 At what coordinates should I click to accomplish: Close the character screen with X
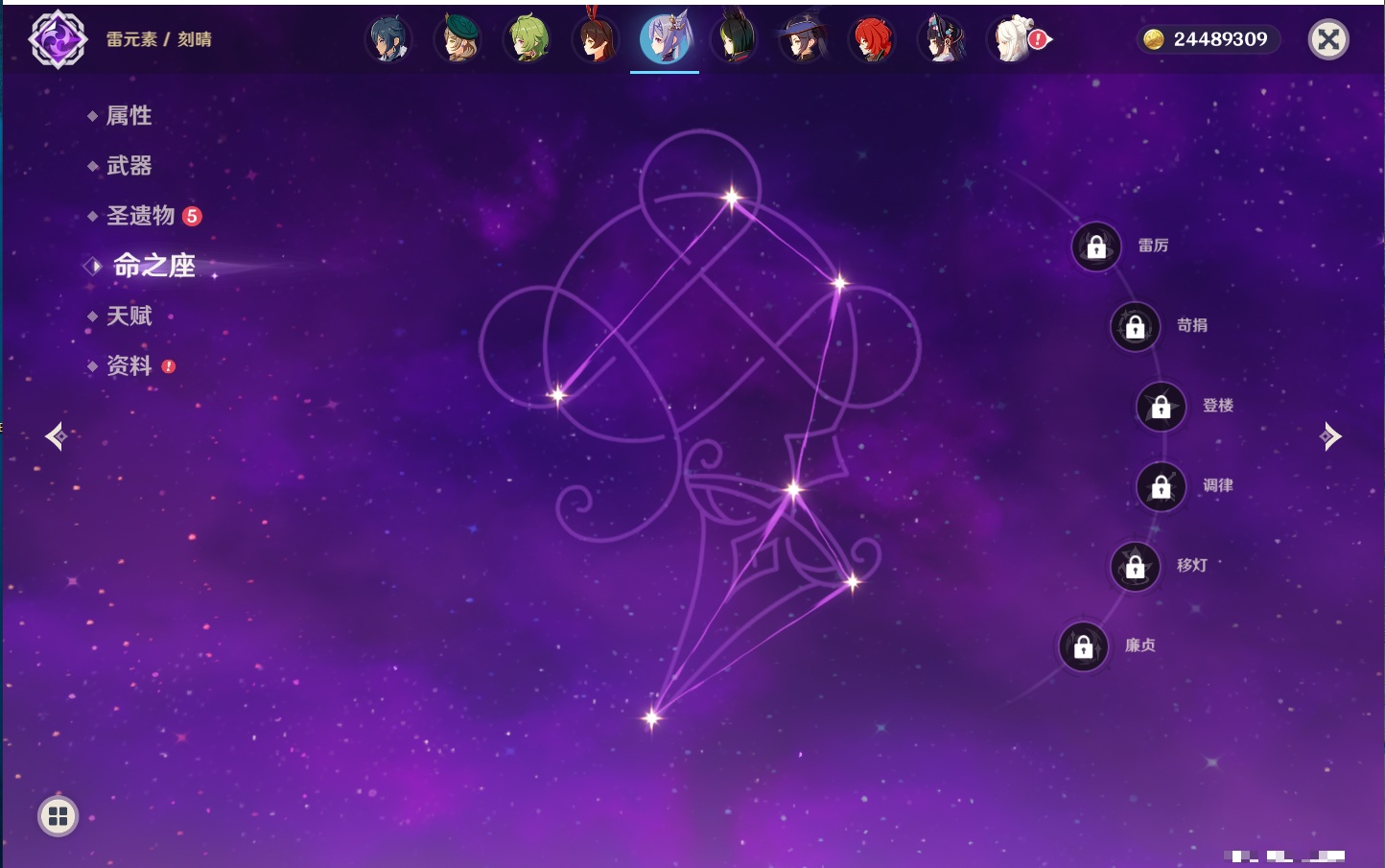[1328, 39]
